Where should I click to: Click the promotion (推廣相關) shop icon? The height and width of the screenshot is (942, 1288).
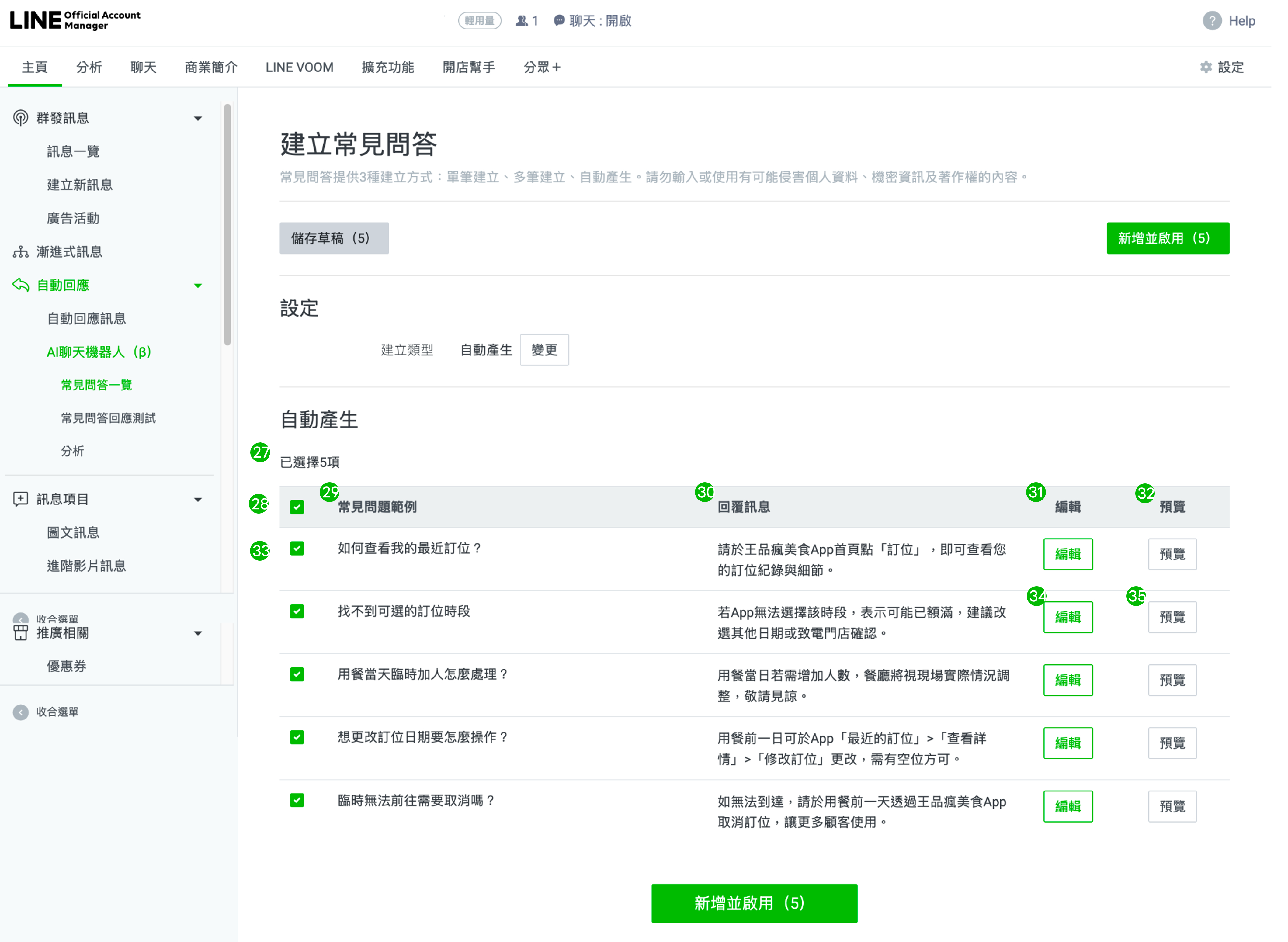tap(21, 633)
